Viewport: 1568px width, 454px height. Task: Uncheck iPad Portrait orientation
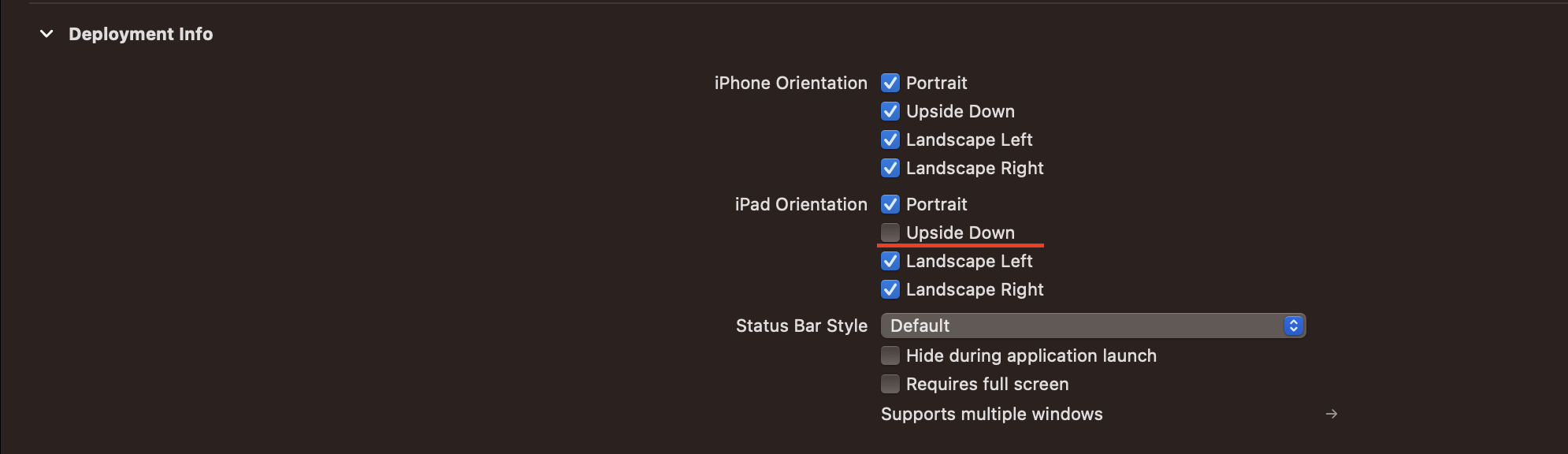click(x=890, y=204)
